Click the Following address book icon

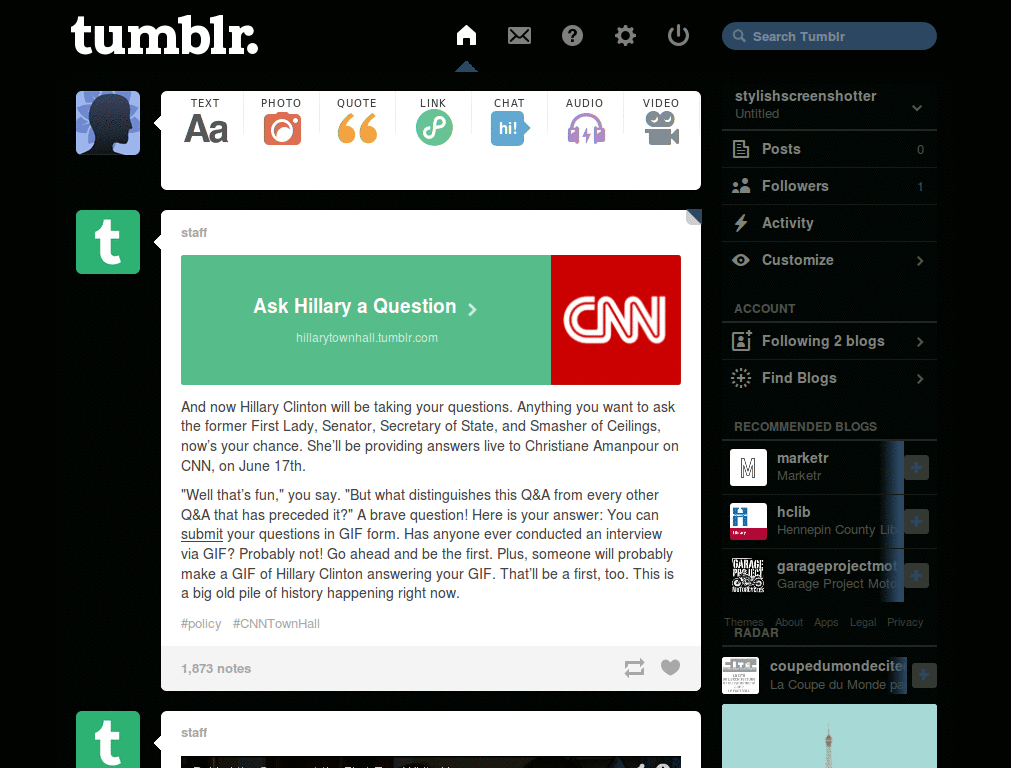[741, 340]
